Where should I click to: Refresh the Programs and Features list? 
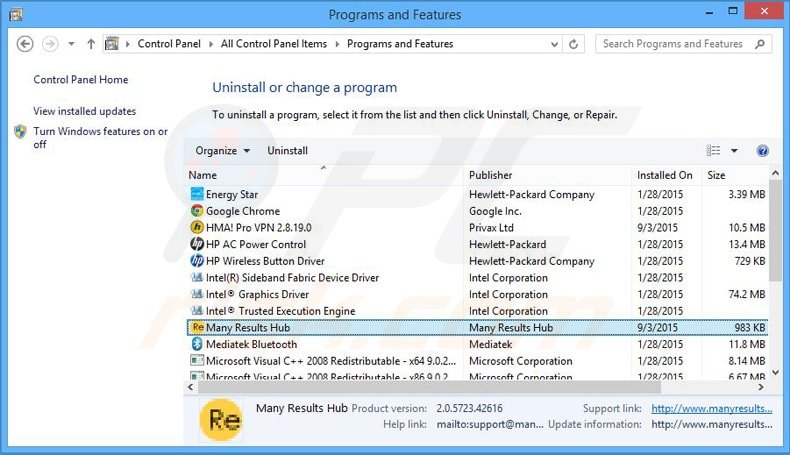coord(573,44)
